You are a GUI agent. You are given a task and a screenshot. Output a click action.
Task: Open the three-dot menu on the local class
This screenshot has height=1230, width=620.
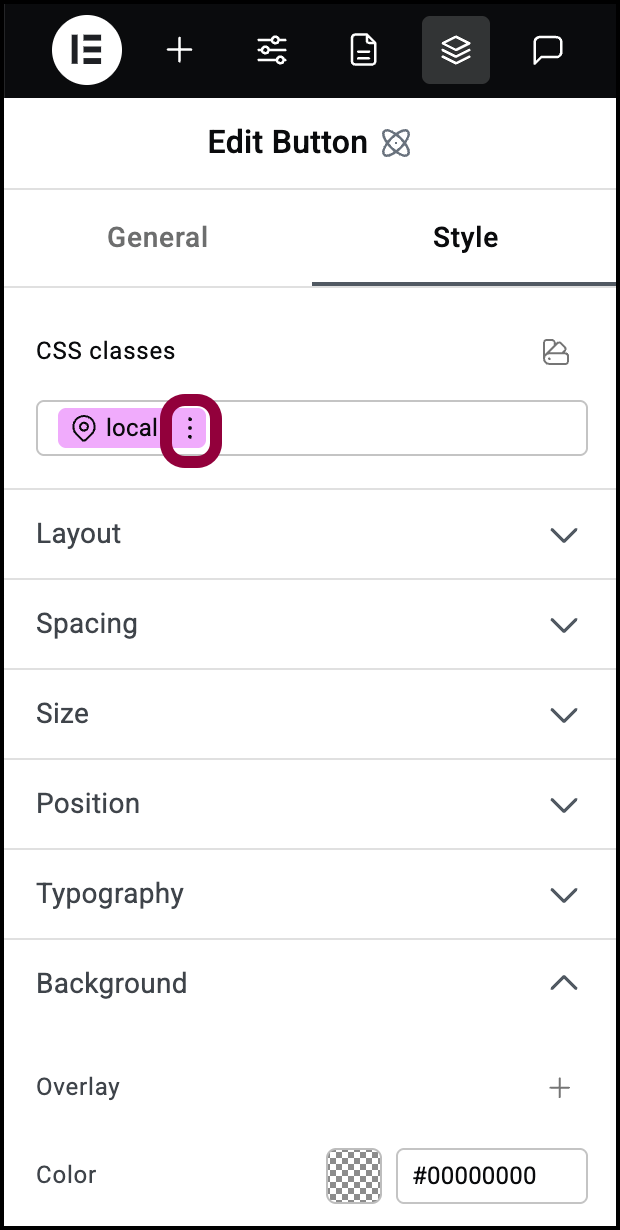(x=189, y=428)
